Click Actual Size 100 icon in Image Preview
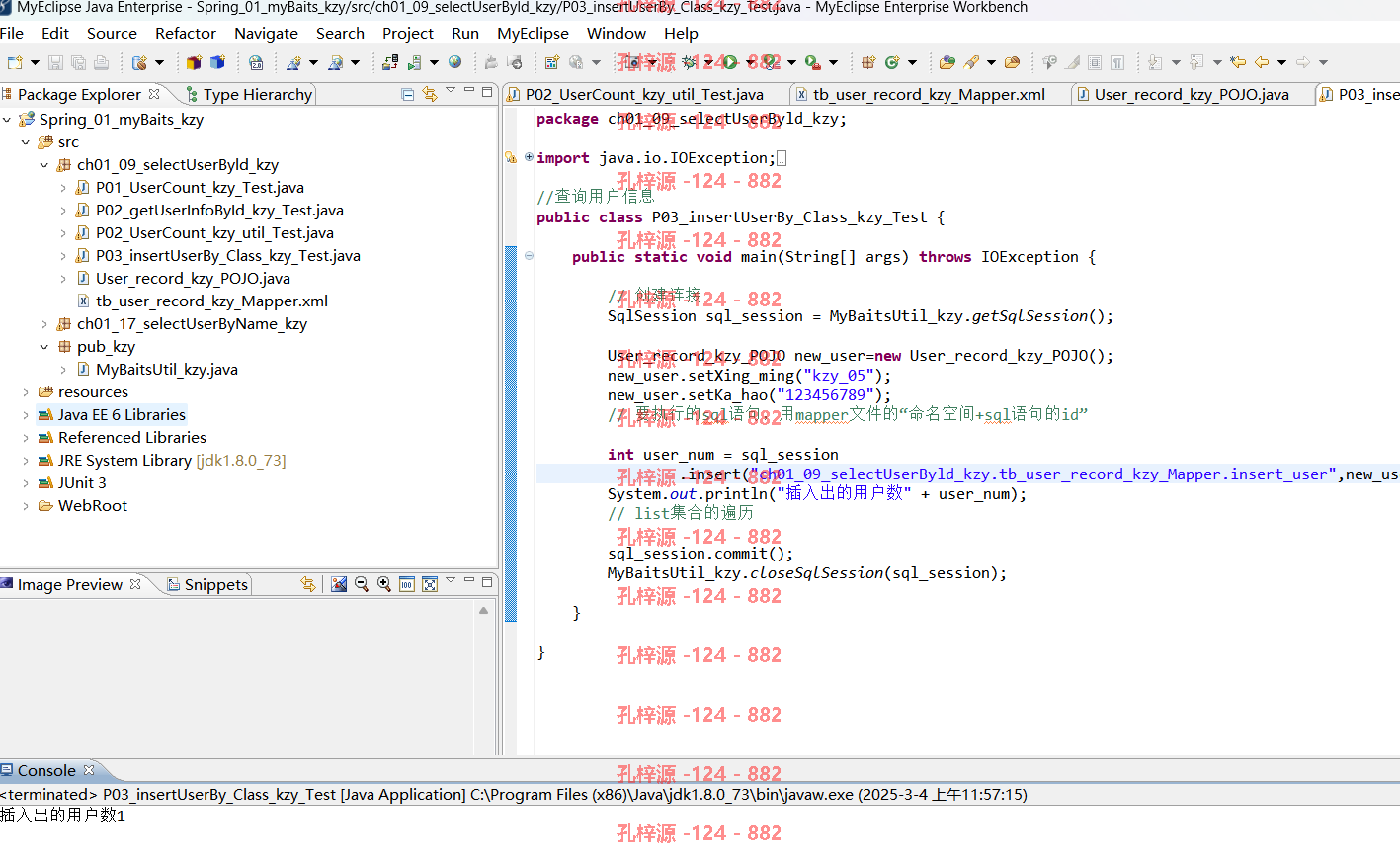The width and height of the screenshot is (1400, 861). point(407,584)
